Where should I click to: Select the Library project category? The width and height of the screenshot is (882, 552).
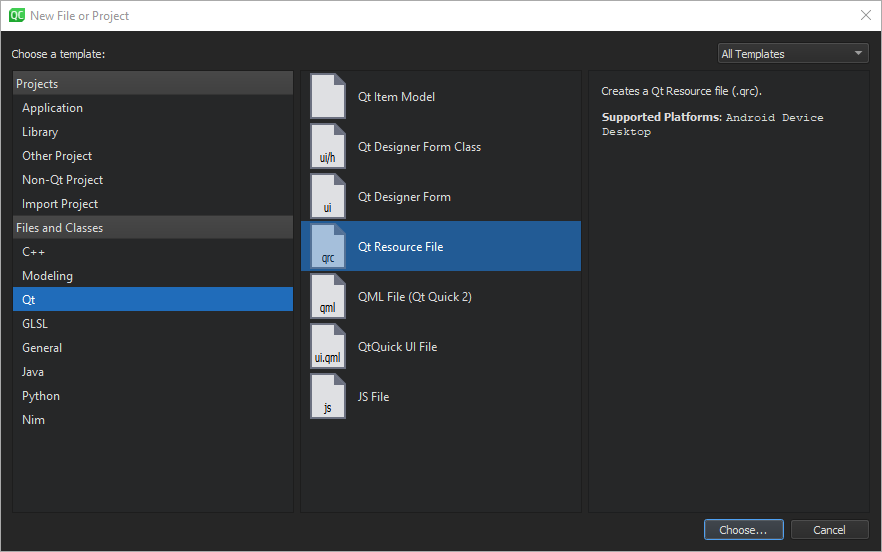coord(153,132)
